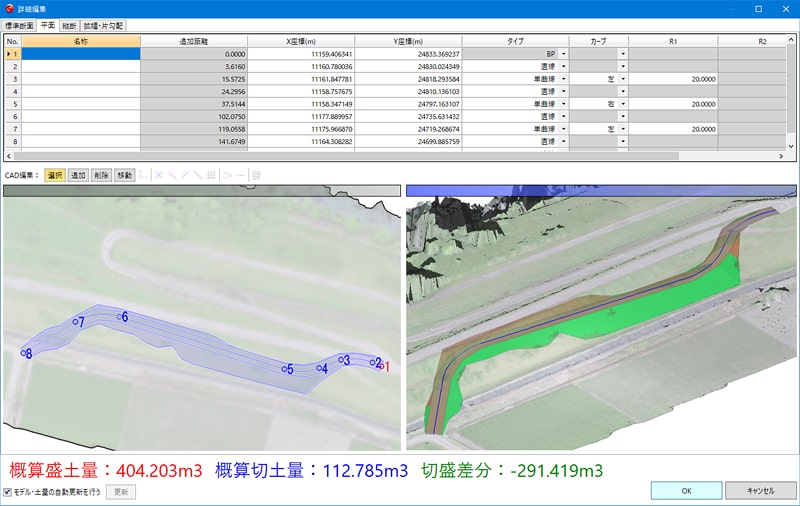The image size is (800, 506).
Task: Select point marker 7 in plan view
Action: [76, 322]
